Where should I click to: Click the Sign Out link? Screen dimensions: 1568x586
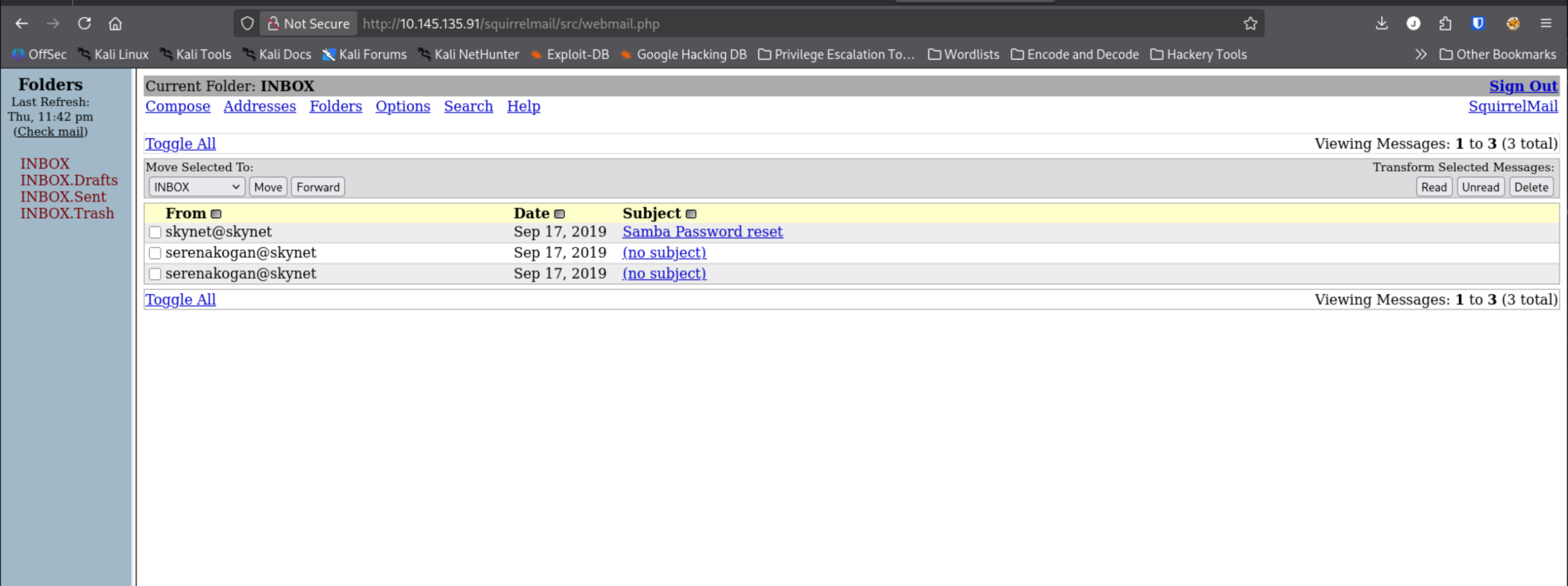coord(1524,87)
